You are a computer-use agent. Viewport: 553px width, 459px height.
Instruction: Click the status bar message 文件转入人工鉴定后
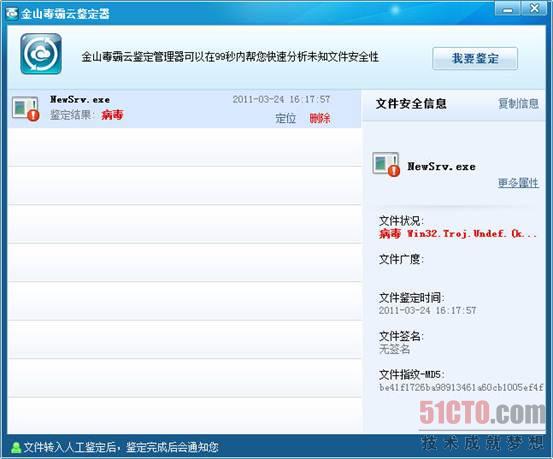pos(121,447)
